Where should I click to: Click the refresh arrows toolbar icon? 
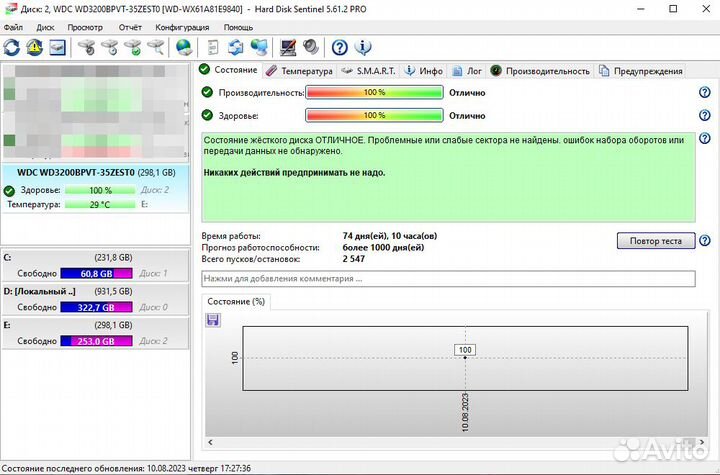[12, 47]
